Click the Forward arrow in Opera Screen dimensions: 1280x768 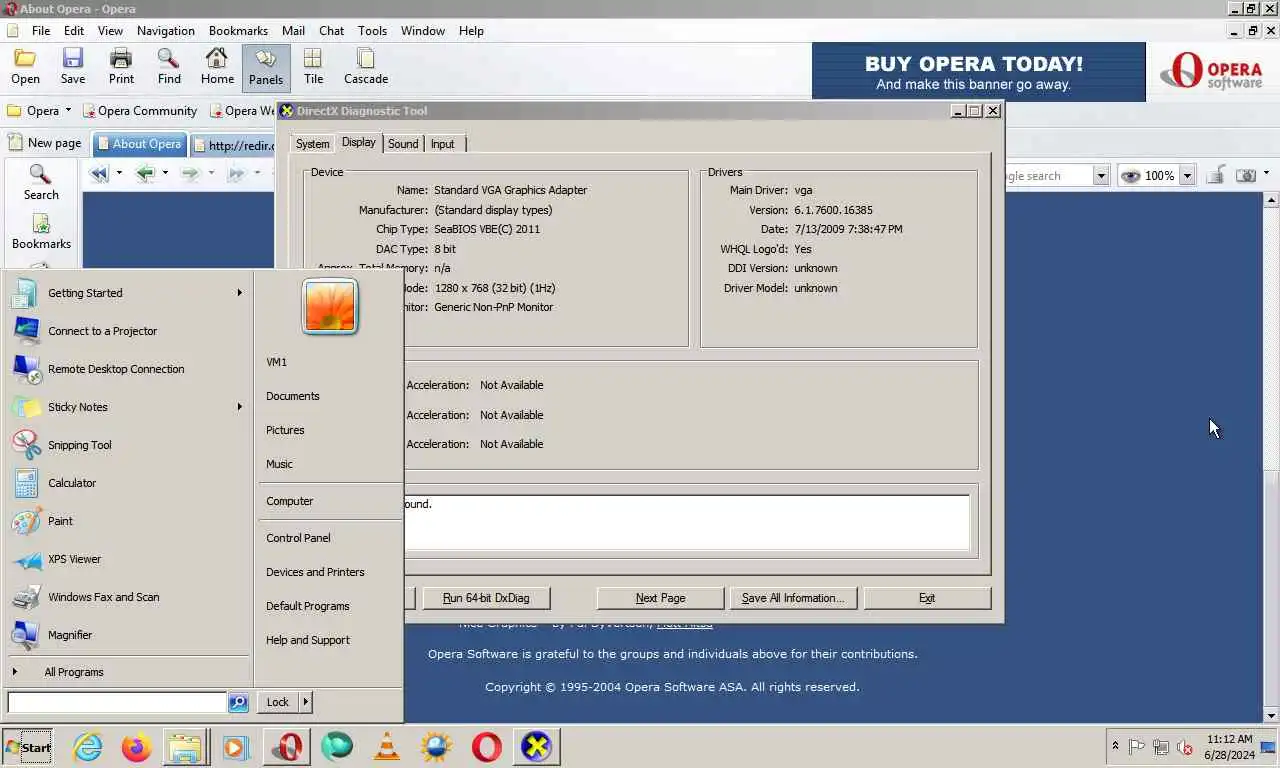(189, 174)
